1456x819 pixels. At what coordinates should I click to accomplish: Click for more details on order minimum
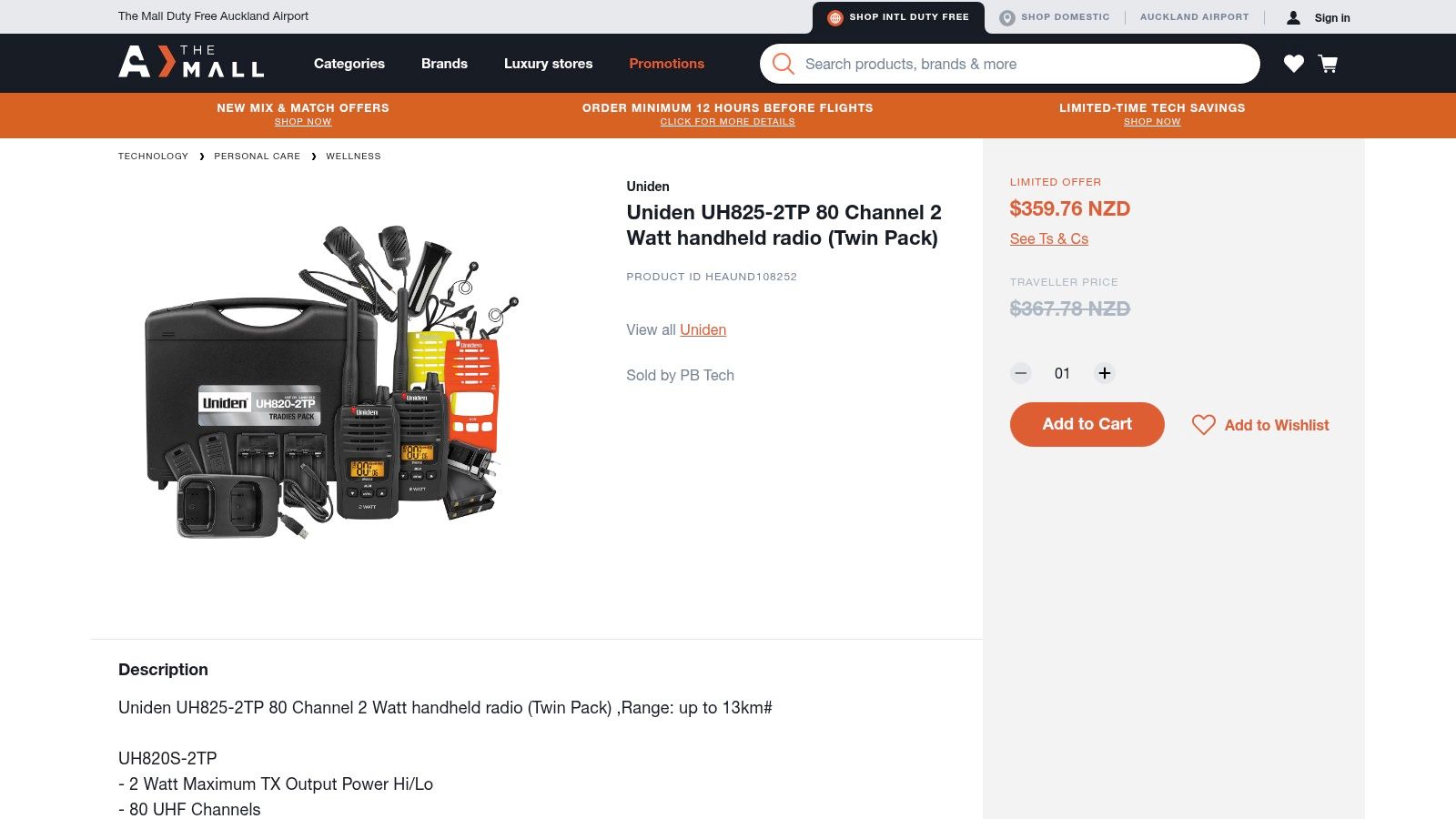727,122
